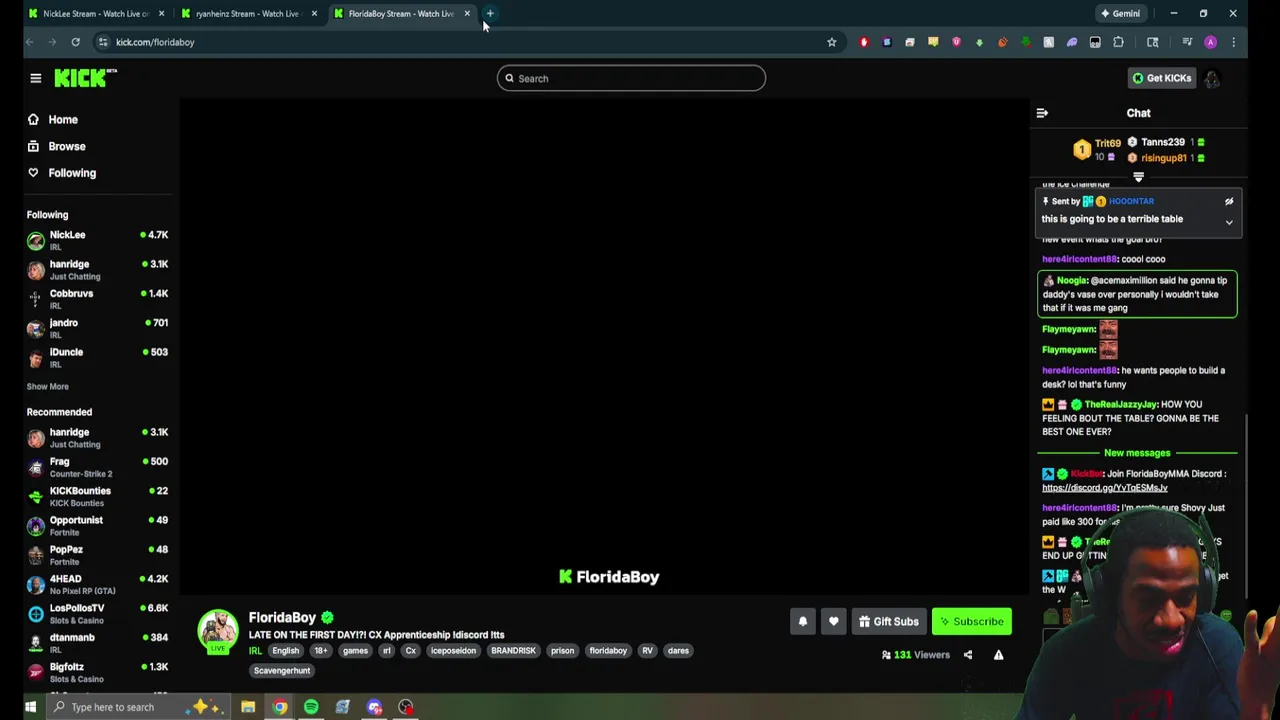Open Bigfoltz recommended channel

[98, 672]
